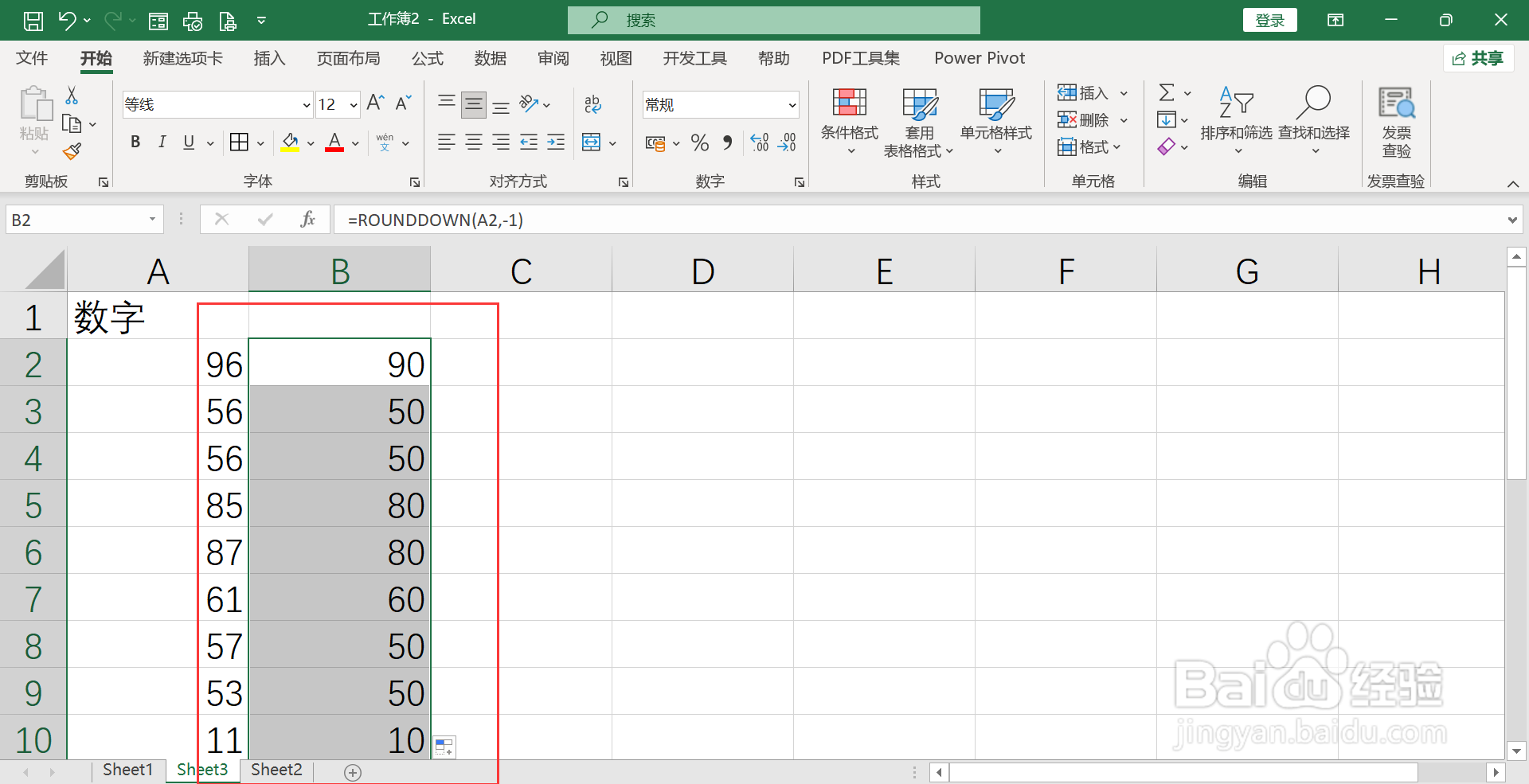Apply red font color A
This screenshot has width=1529, height=784.
334,143
